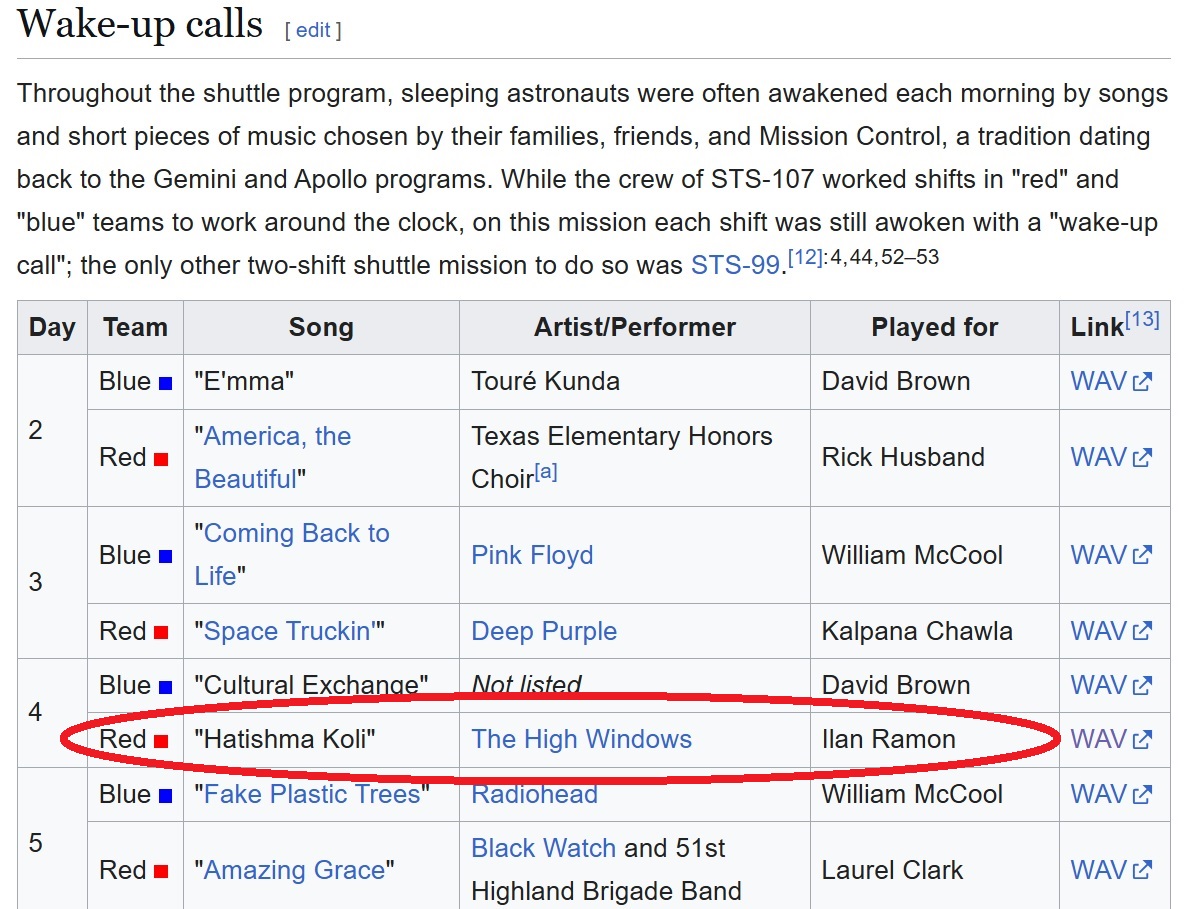Viewport: 1191px width, 909px height.
Task: Open the Deep Purple artist page
Action: coord(544,631)
